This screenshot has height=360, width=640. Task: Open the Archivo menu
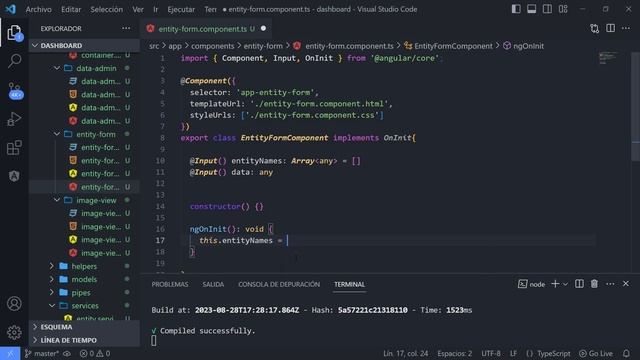pyautogui.click(x=39, y=9)
